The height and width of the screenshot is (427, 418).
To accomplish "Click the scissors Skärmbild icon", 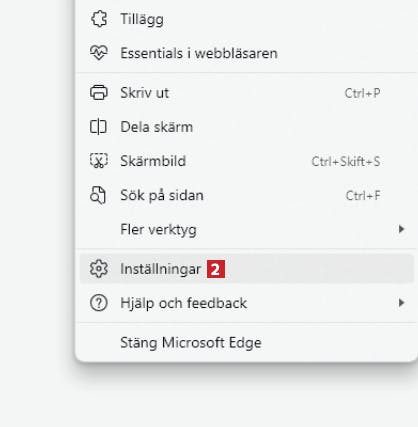I will pos(99,161).
